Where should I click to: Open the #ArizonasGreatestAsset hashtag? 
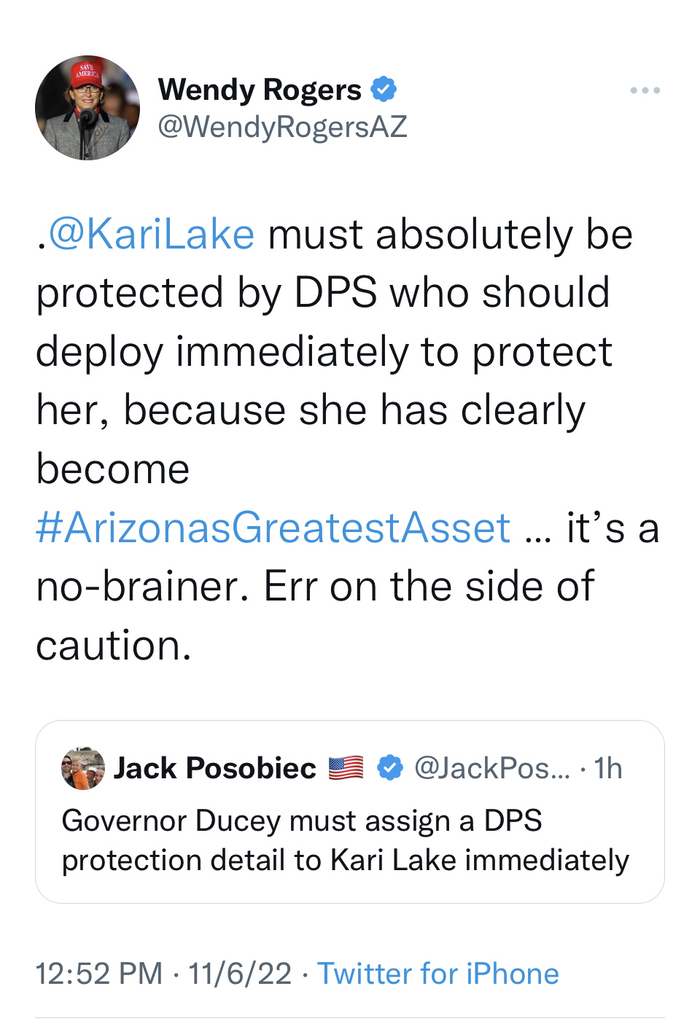[x=273, y=527]
